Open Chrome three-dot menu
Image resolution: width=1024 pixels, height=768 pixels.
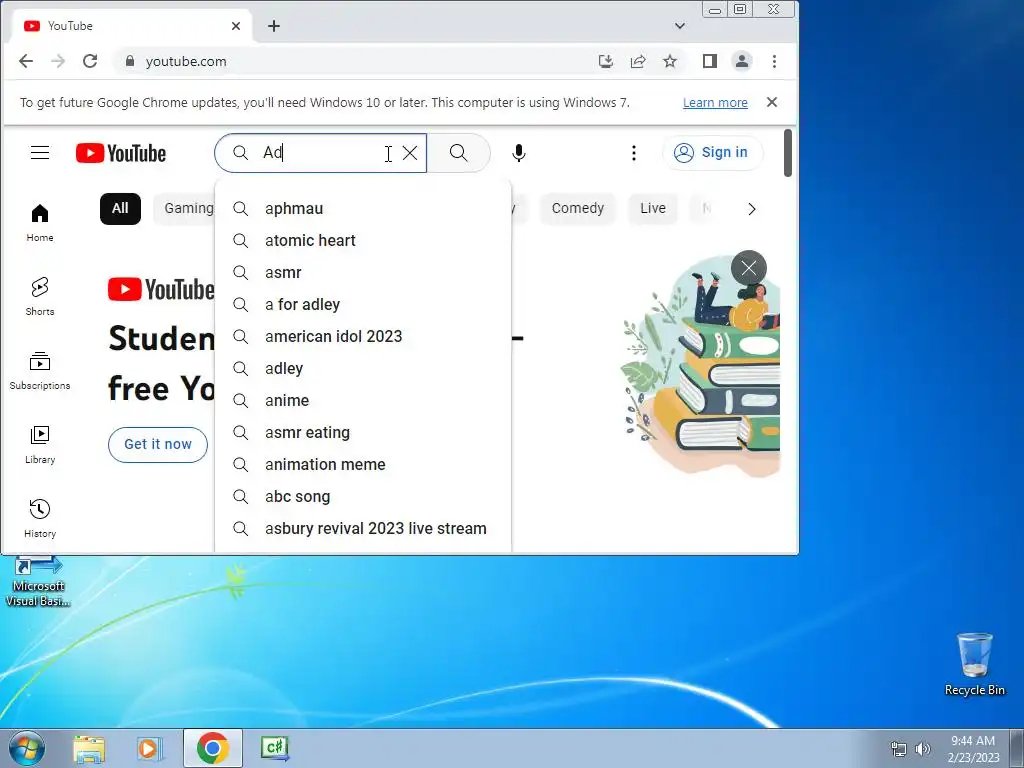click(775, 61)
